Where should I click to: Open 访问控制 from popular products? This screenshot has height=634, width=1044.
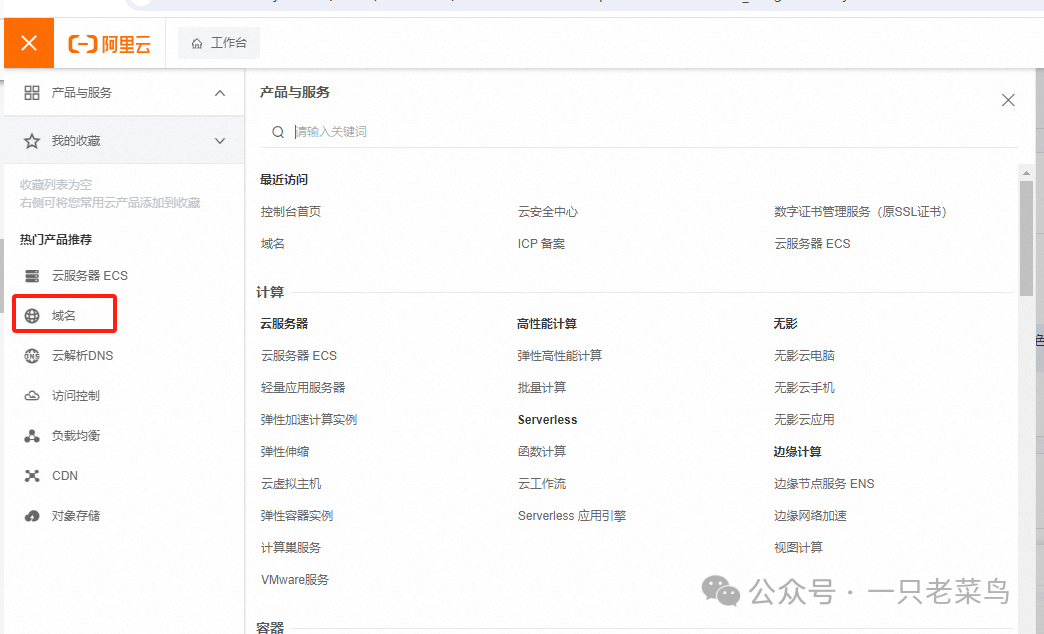pos(76,396)
